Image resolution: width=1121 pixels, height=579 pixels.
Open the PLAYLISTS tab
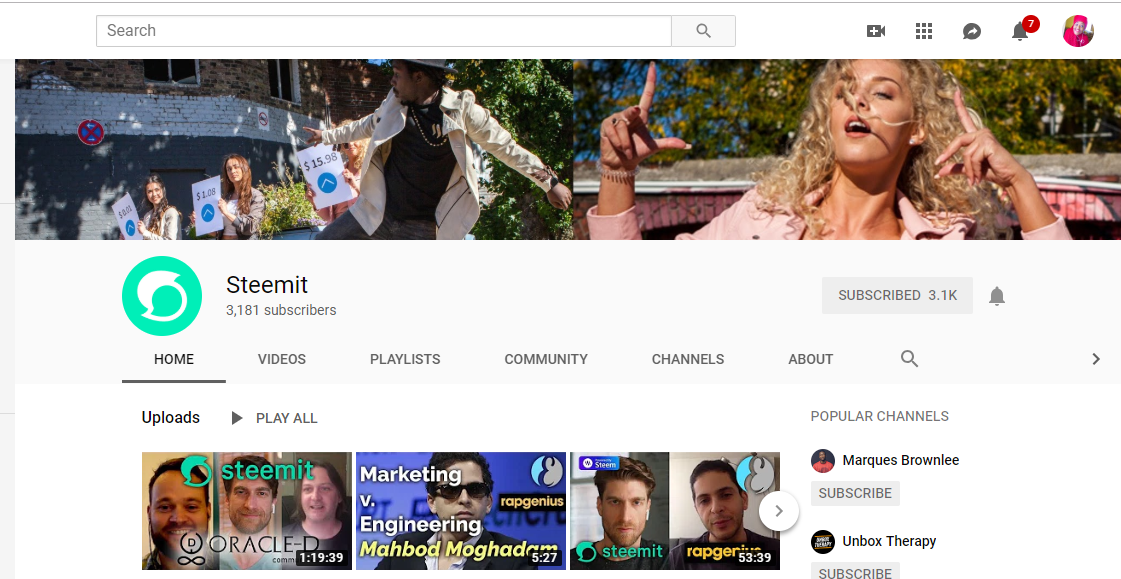pyautogui.click(x=405, y=360)
